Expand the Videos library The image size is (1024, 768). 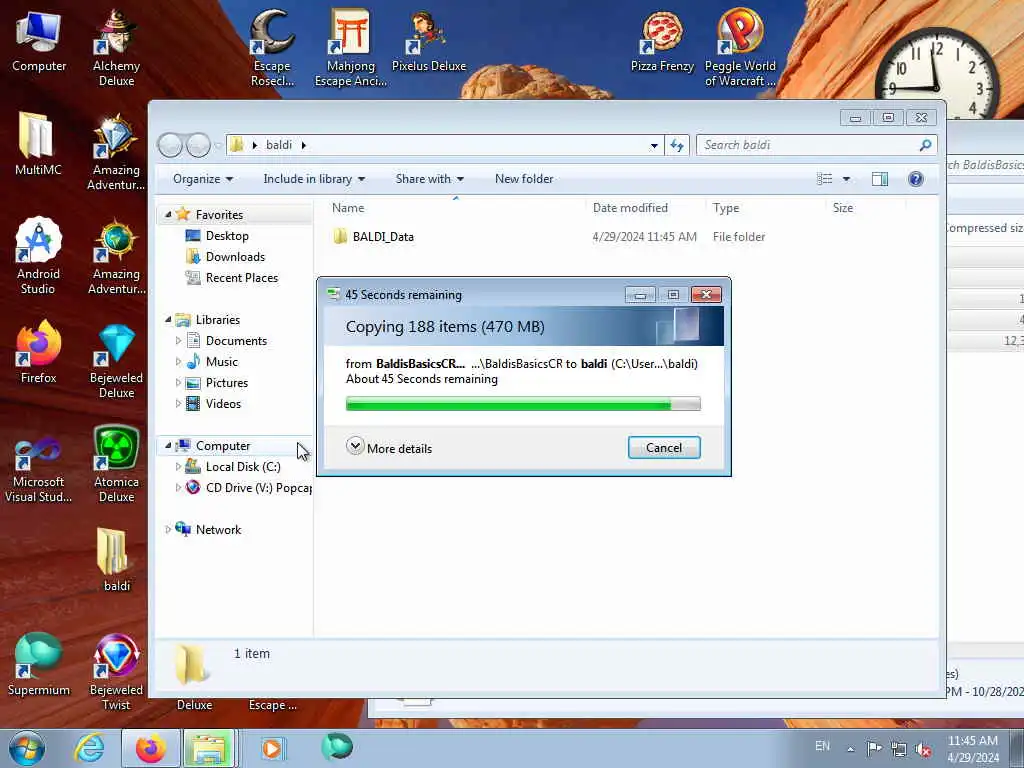point(178,404)
